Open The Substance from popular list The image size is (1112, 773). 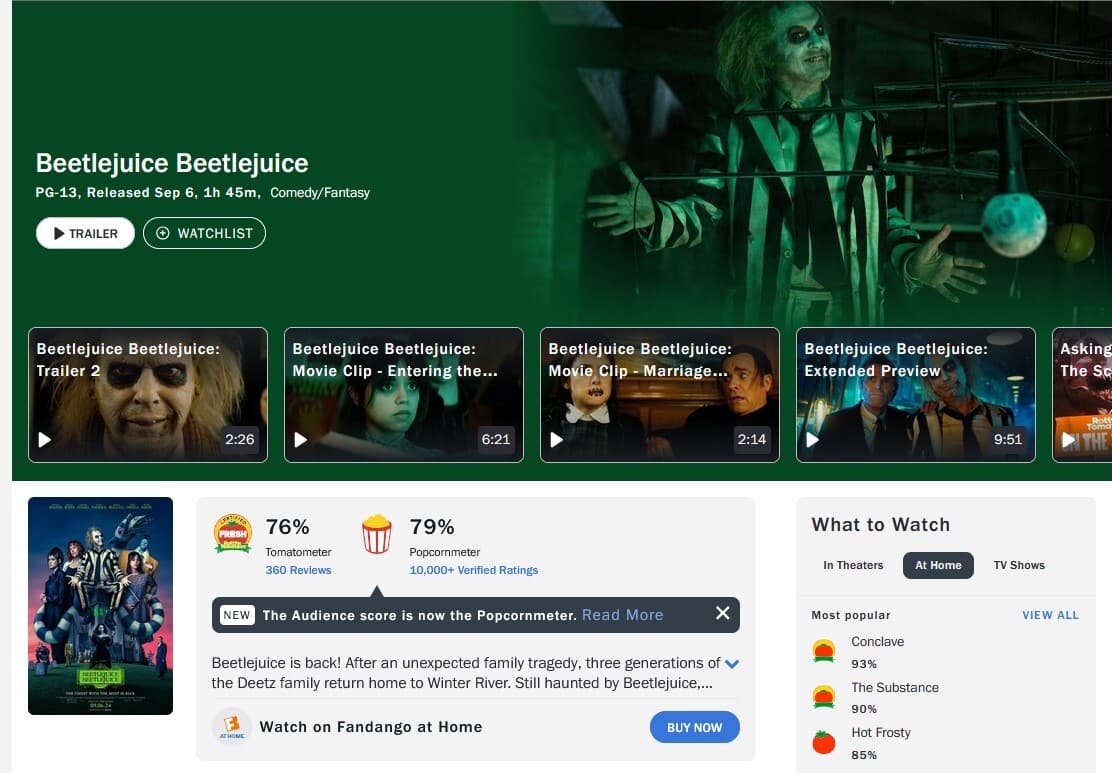895,687
